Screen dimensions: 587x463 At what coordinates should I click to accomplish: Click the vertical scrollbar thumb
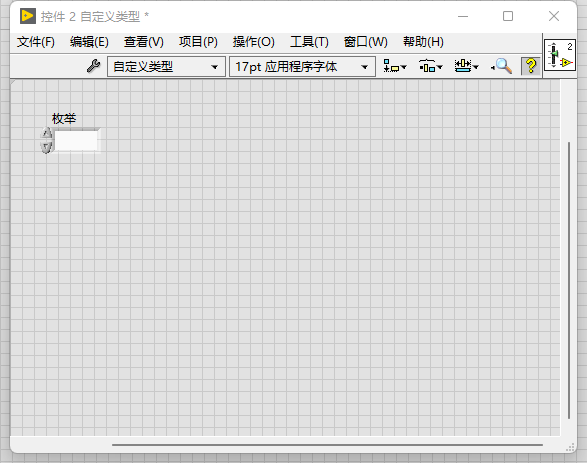point(569,280)
